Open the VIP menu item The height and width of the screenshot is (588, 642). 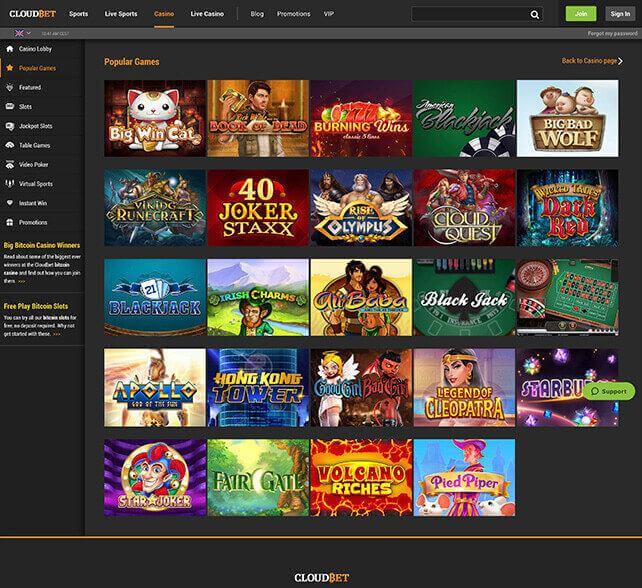(328, 14)
